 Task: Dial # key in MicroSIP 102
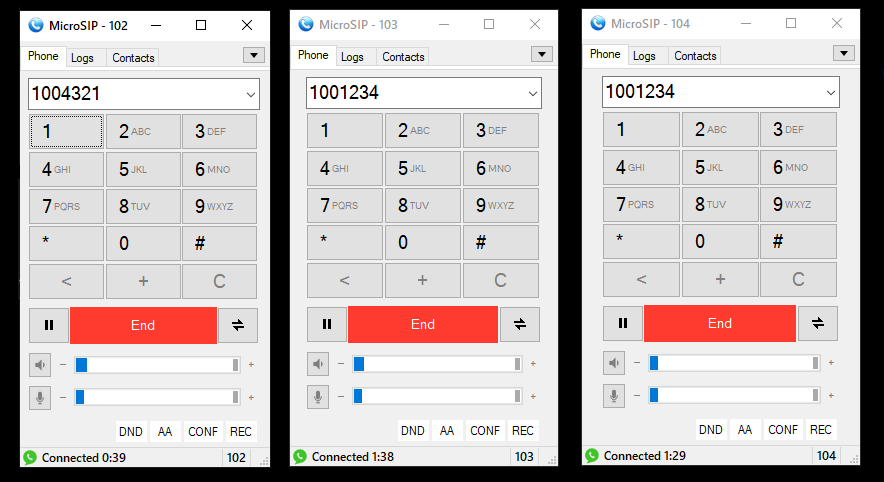(x=219, y=244)
